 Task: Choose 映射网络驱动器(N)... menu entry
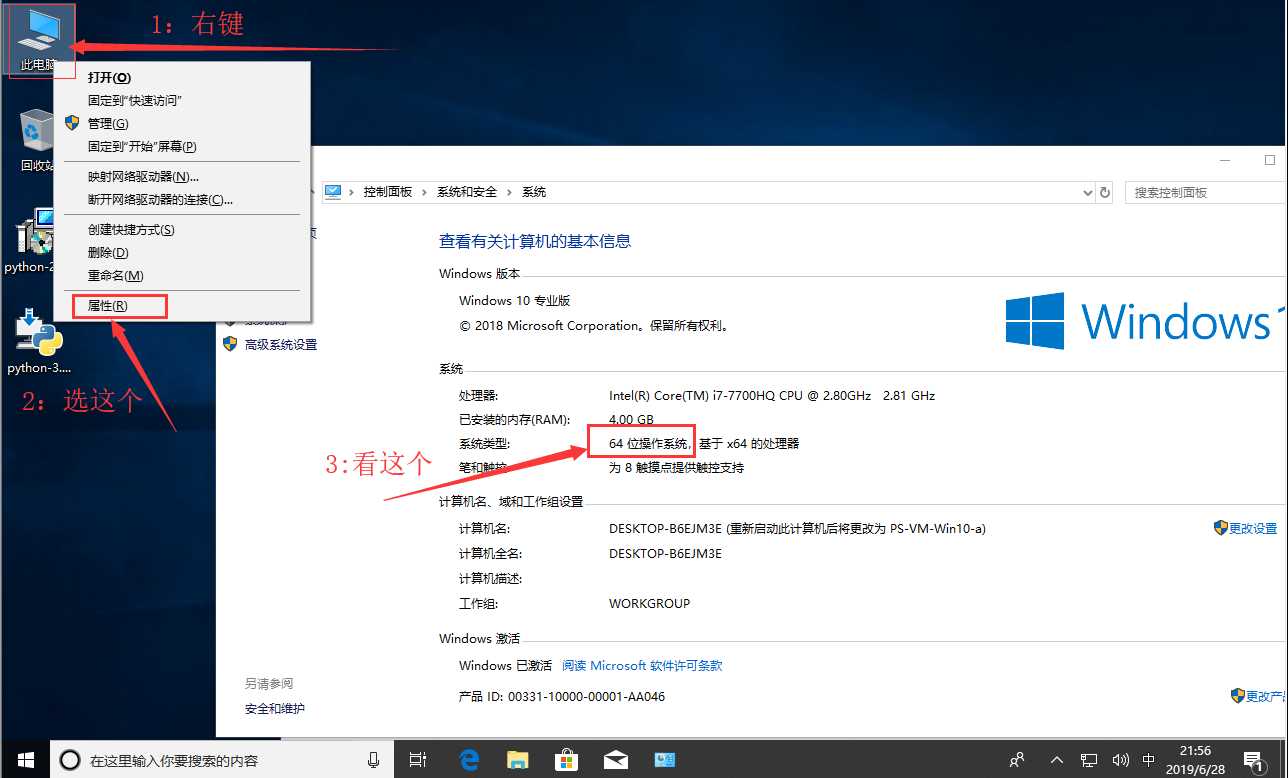tap(181, 176)
